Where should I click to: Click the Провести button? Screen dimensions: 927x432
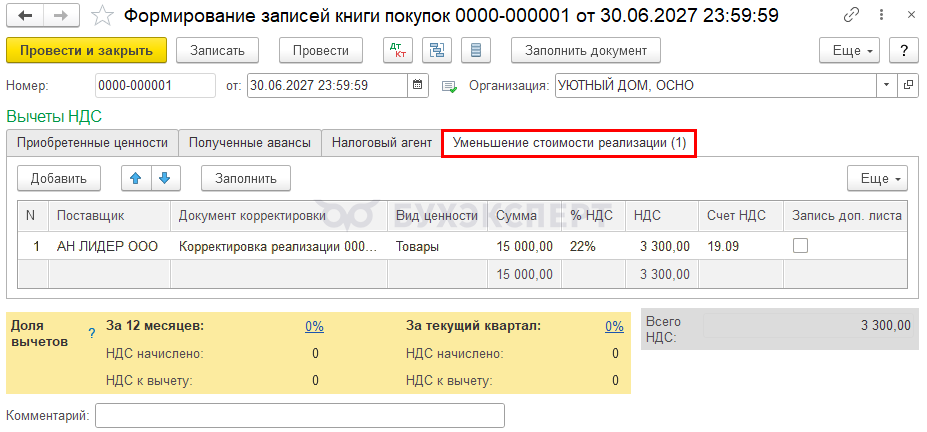click(321, 50)
